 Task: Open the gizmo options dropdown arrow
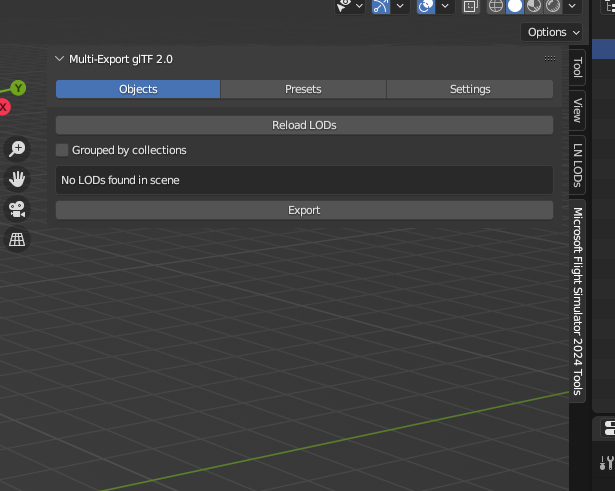(x=400, y=6)
